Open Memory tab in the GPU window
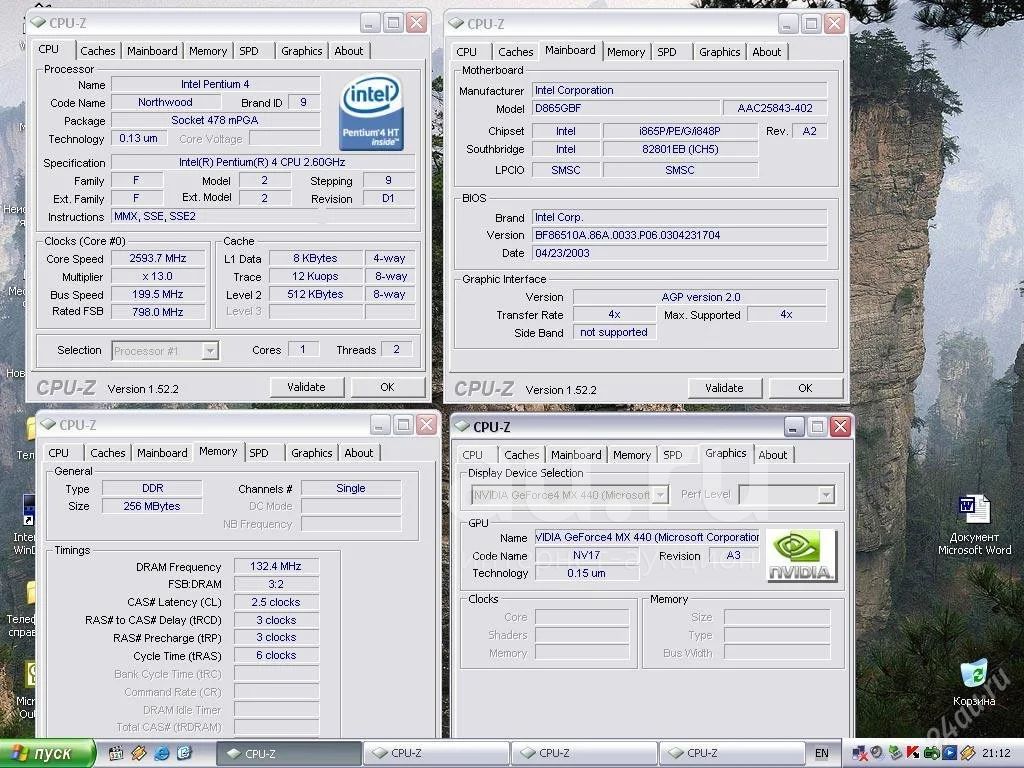Viewport: 1024px width, 768px height. [x=632, y=455]
